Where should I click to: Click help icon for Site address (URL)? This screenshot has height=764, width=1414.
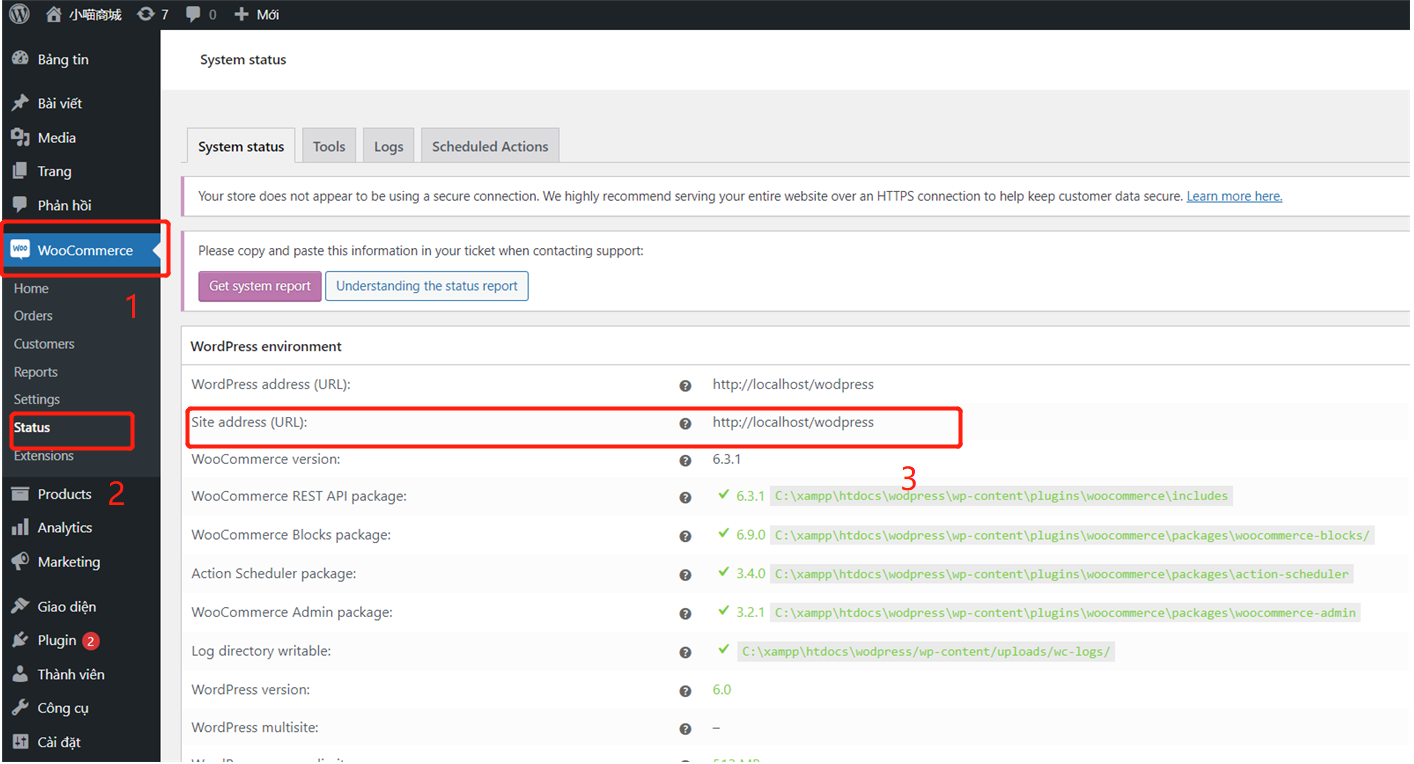point(685,423)
